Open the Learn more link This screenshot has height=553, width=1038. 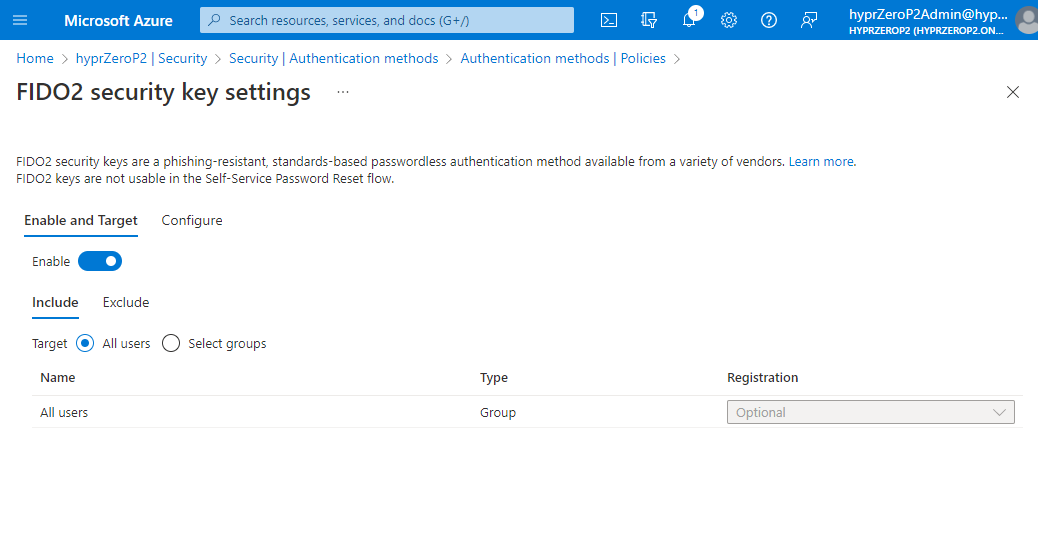[x=821, y=162]
